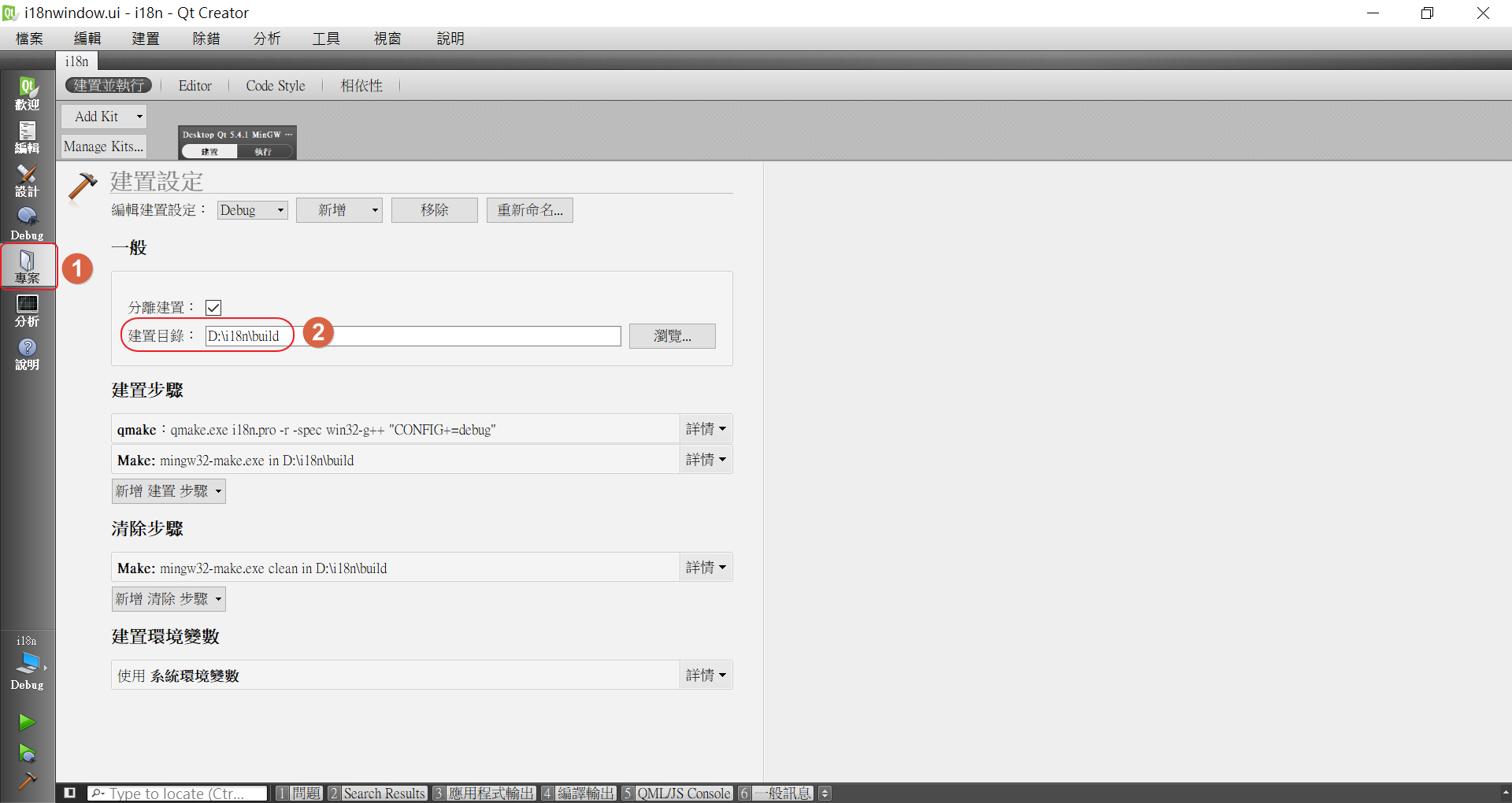Open the 分析 menu
The height and width of the screenshot is (803, 1512).
pos(267,39)
